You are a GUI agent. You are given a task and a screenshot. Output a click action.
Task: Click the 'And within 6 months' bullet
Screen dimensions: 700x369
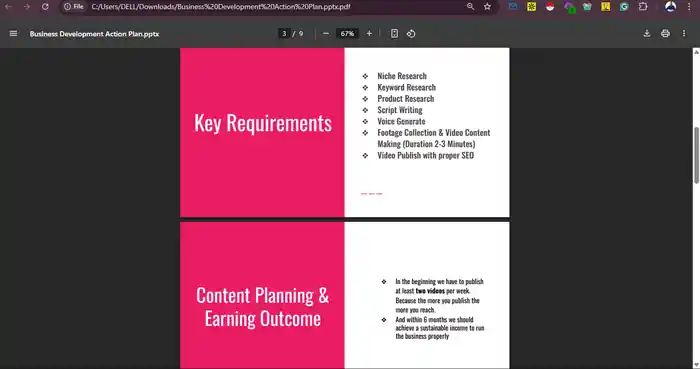439,328
